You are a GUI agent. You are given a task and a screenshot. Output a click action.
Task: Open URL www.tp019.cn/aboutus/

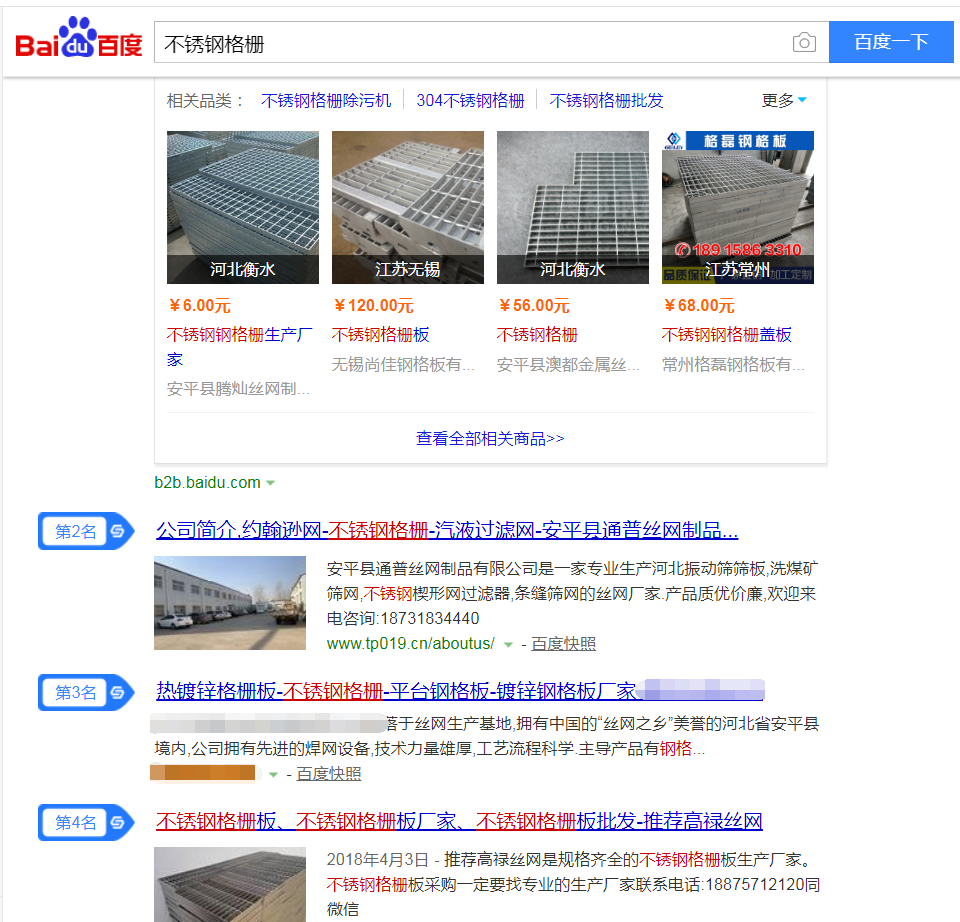point(410,643)
